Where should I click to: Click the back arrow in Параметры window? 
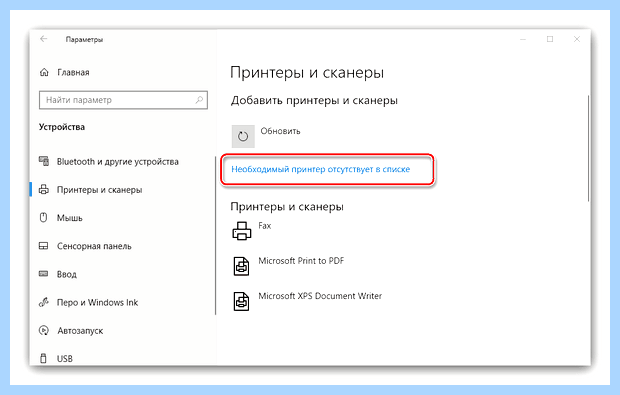[43, 39]
